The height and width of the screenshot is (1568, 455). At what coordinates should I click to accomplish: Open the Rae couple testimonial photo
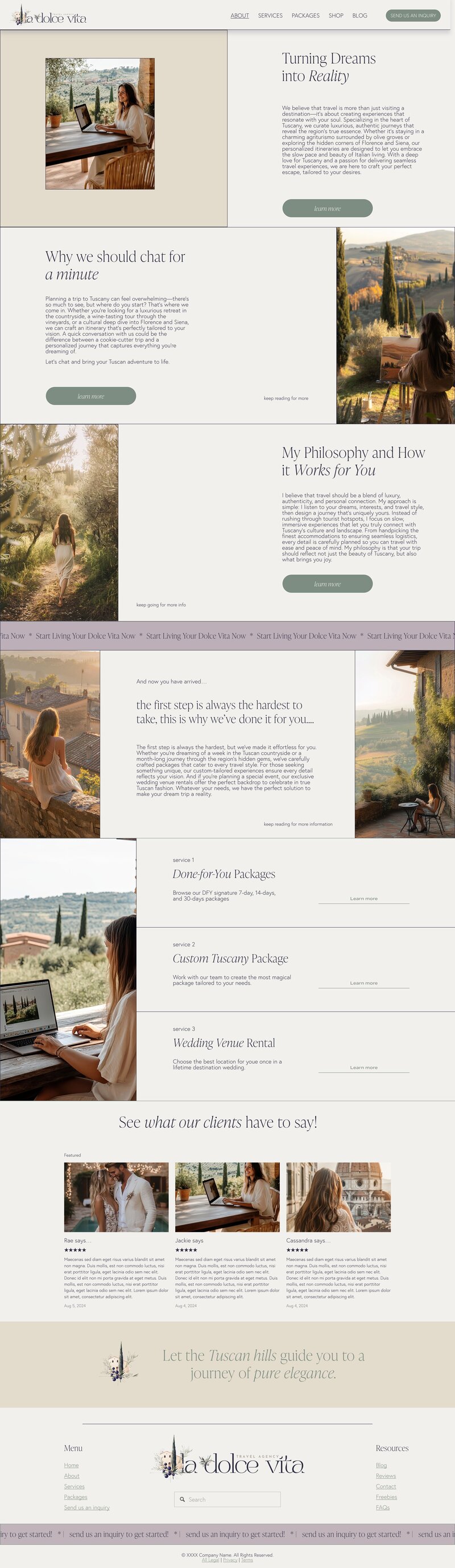coord(117,1197)
